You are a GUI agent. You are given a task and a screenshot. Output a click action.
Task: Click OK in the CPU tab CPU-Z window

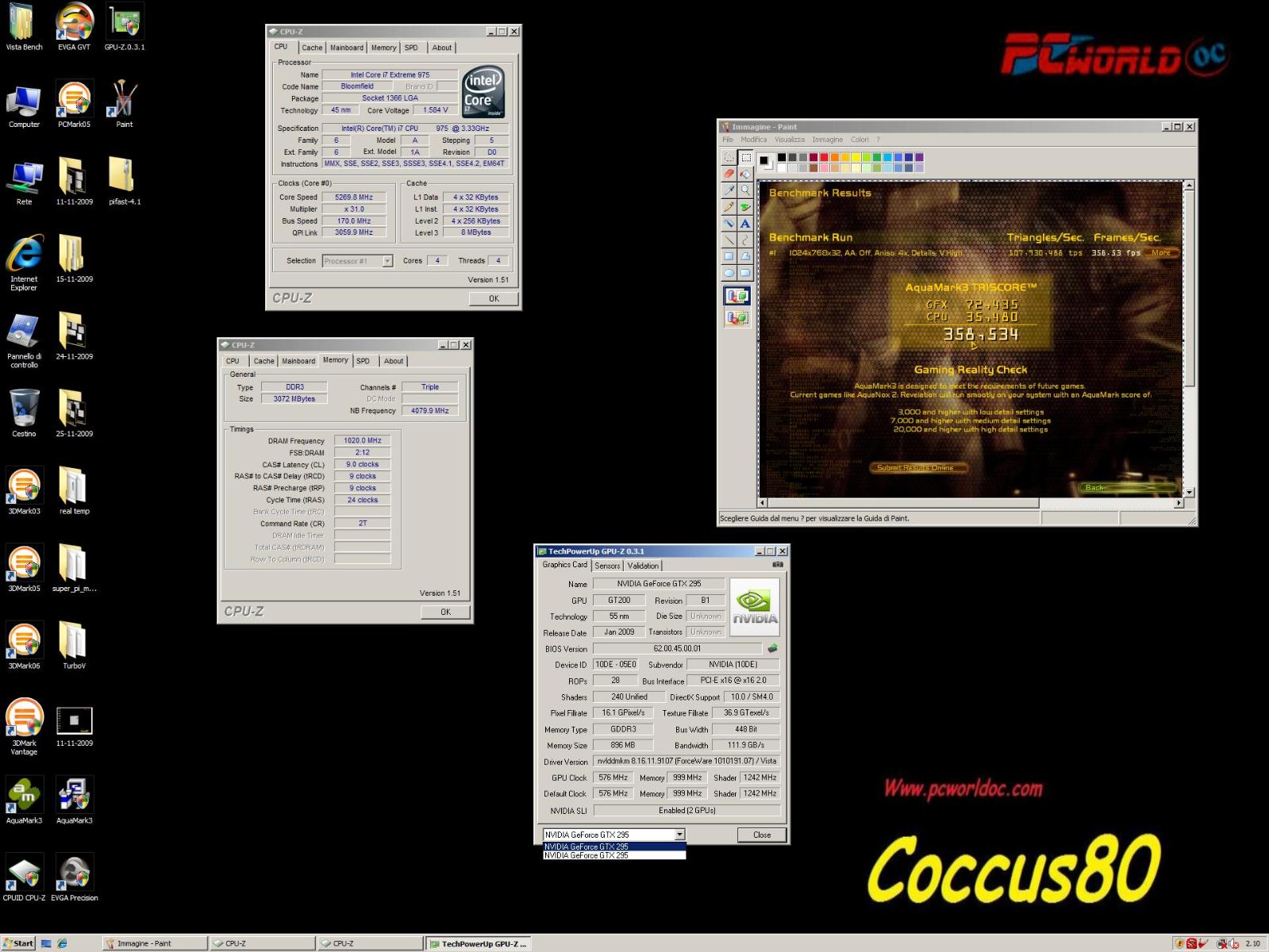(494, 298)
